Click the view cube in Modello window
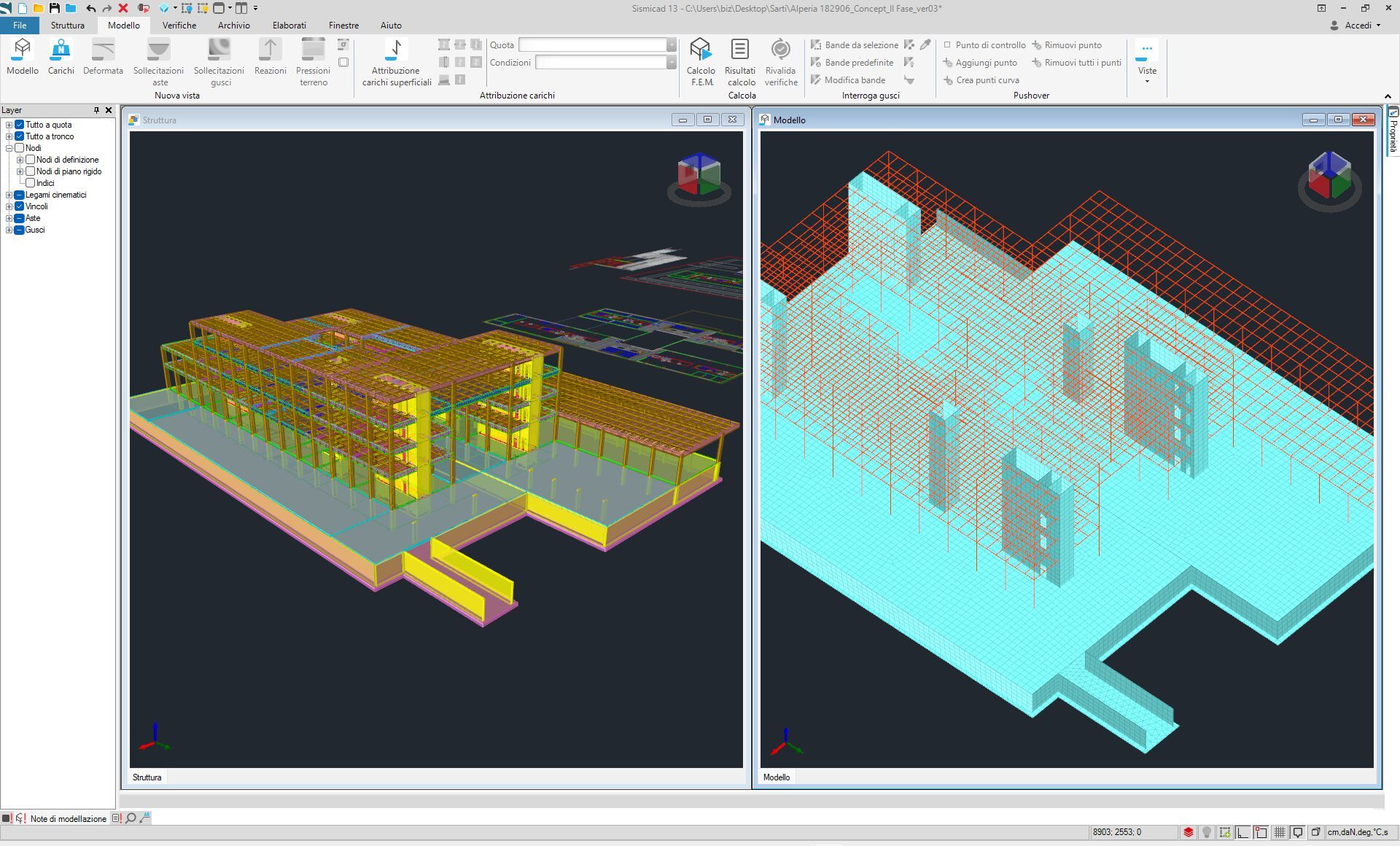Image resolution: width=1400 pixels, height=846 pixels. [1329, 176]
